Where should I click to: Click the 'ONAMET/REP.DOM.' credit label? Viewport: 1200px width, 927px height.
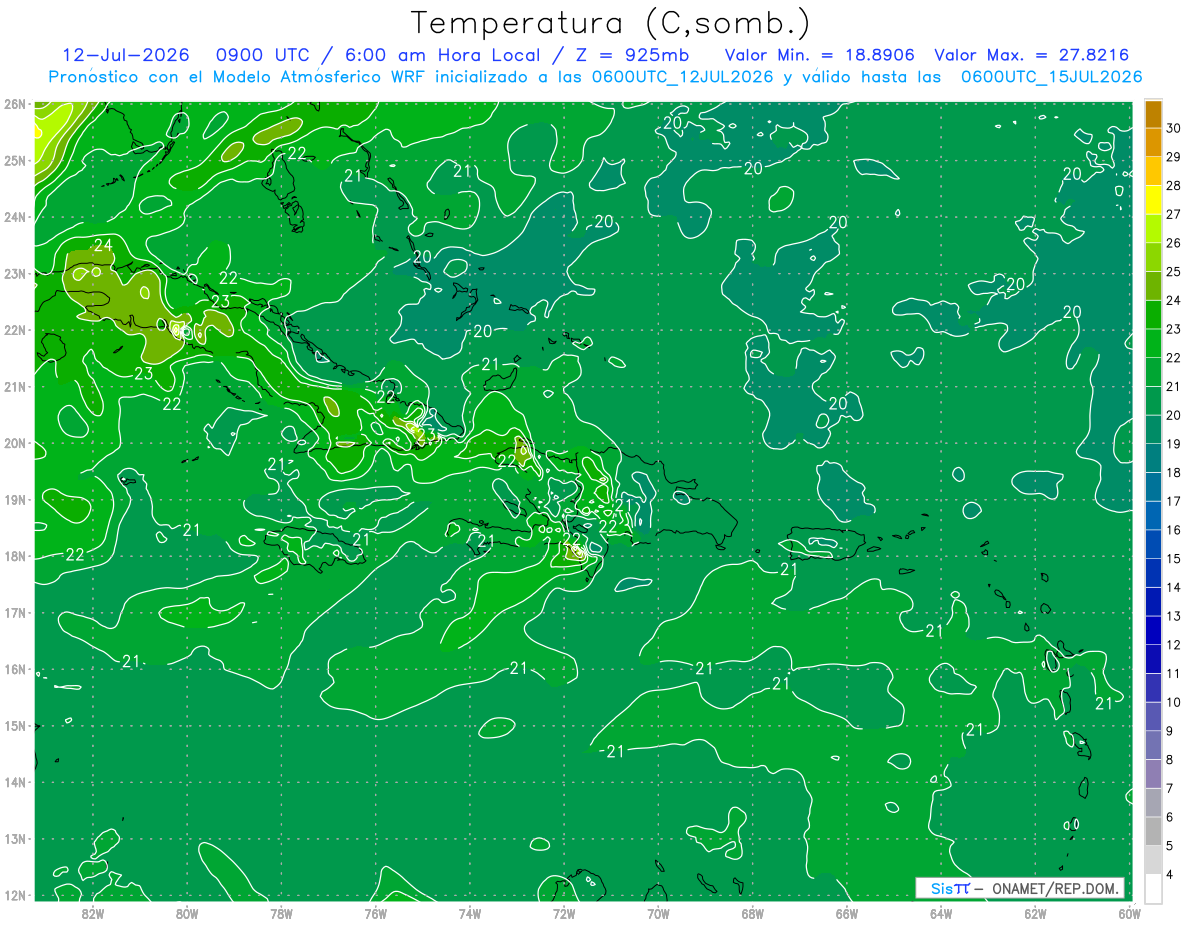tap(1055, 888)
